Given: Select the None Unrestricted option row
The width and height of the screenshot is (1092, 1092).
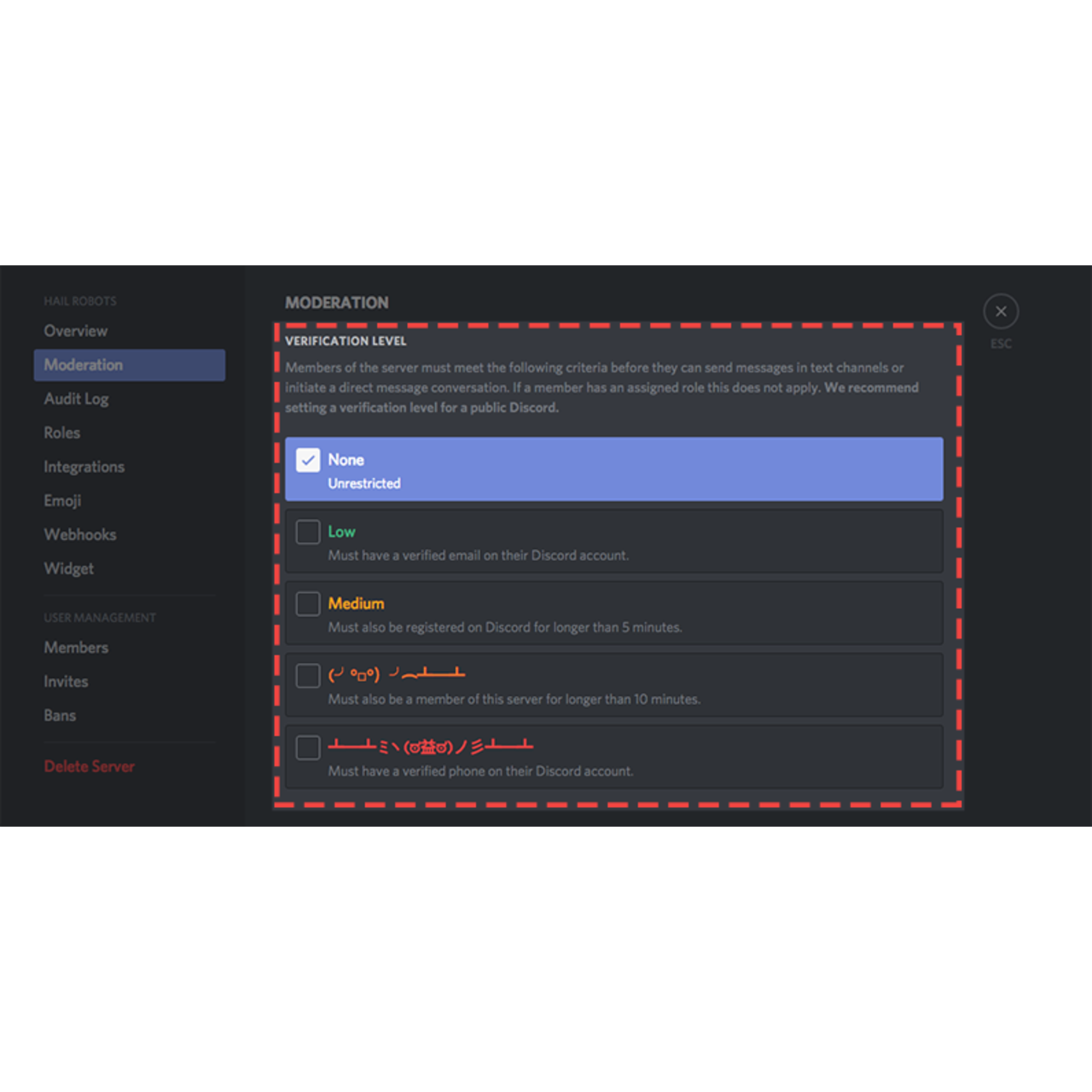Looking at the screenshot, I should [x=613, y=469].
